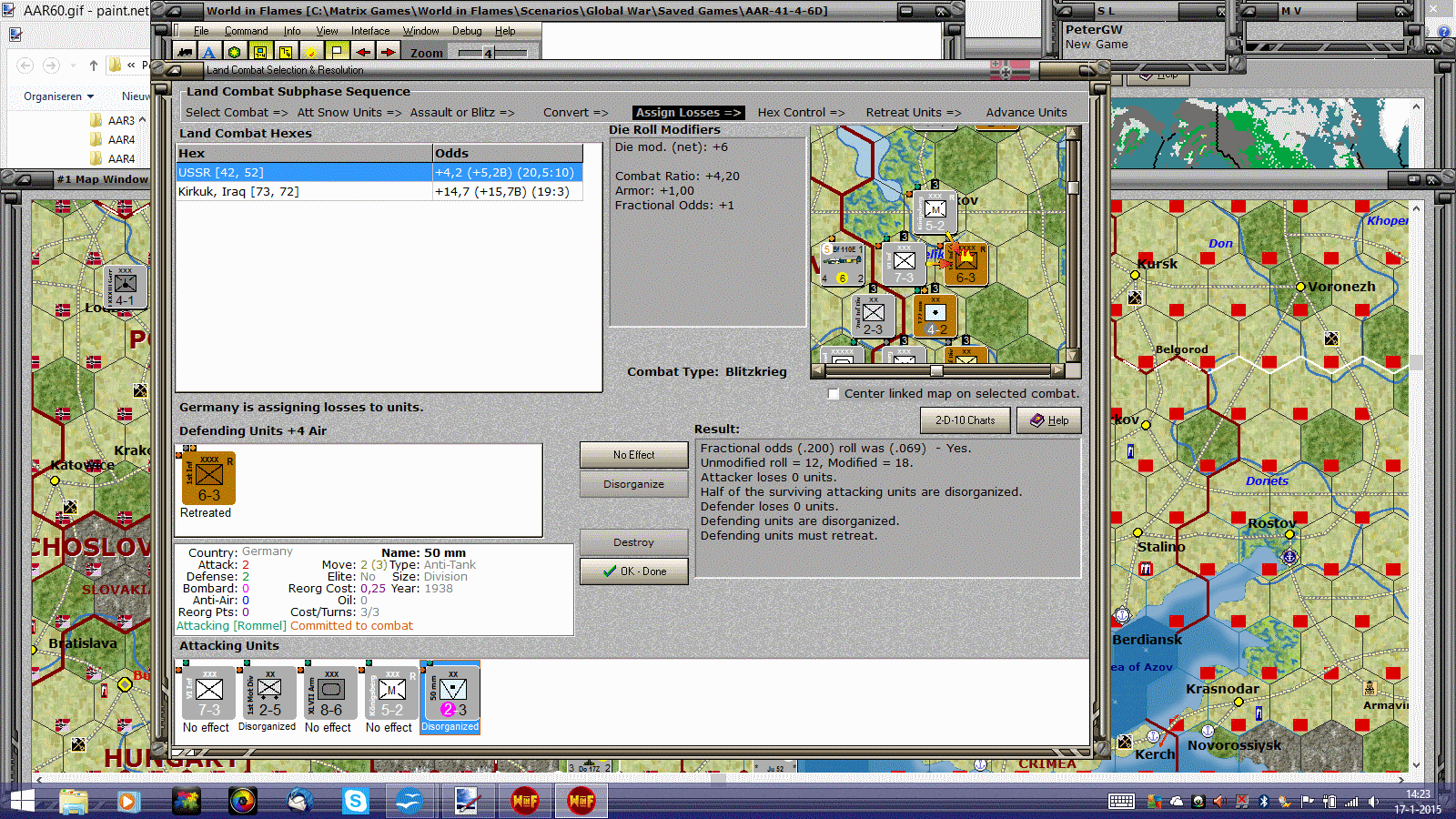Open the Info menu
The image size is (1456, 819).
click(291, 31)
